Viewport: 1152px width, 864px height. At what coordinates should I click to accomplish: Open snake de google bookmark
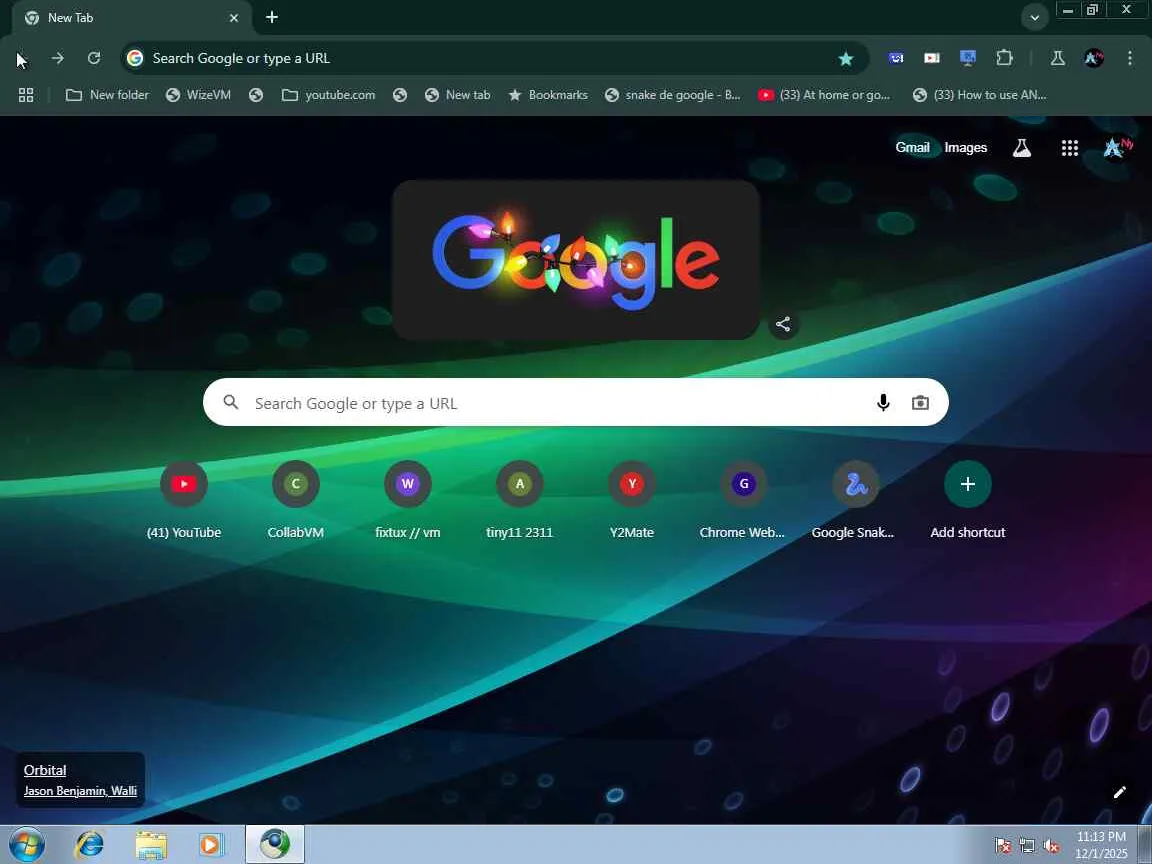pos(672,95)
